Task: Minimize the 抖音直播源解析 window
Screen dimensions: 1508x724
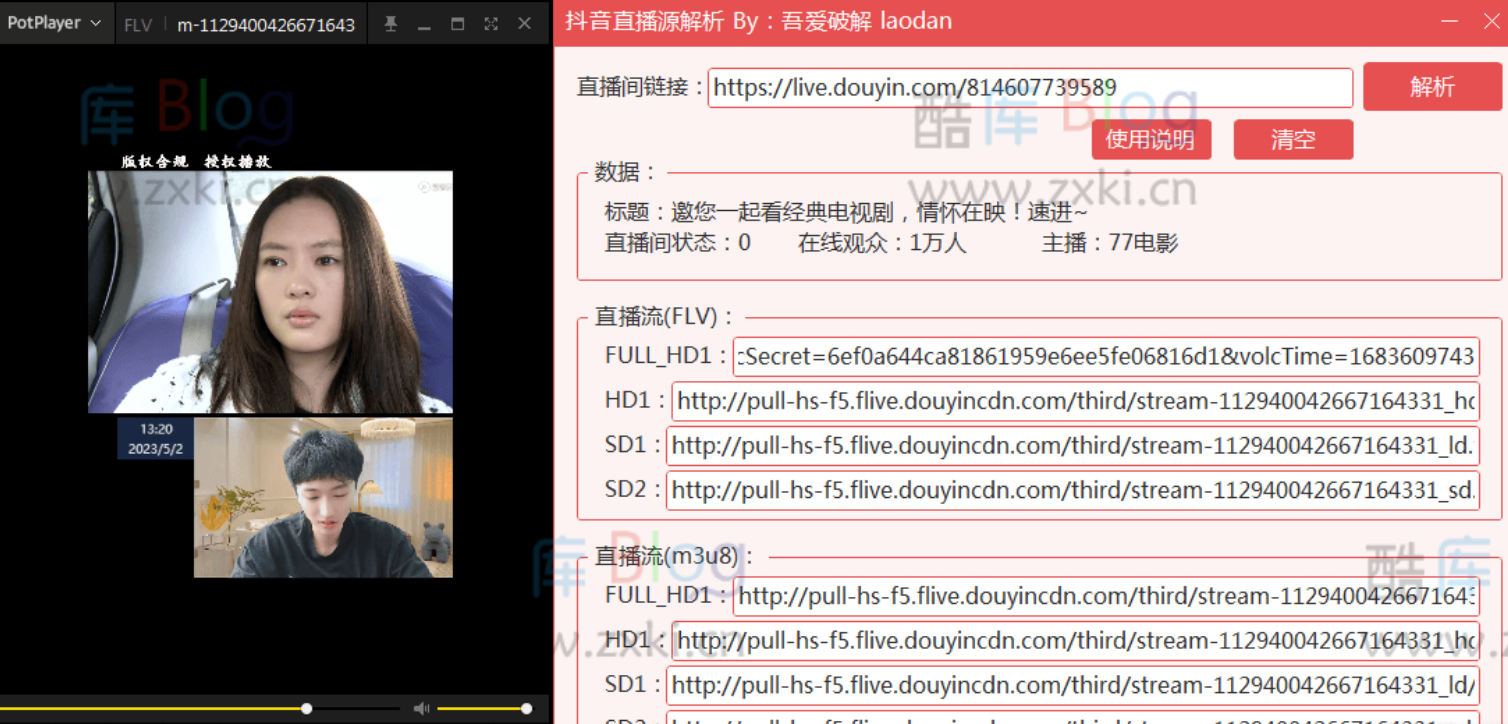Action: [x=1448, y=22]
